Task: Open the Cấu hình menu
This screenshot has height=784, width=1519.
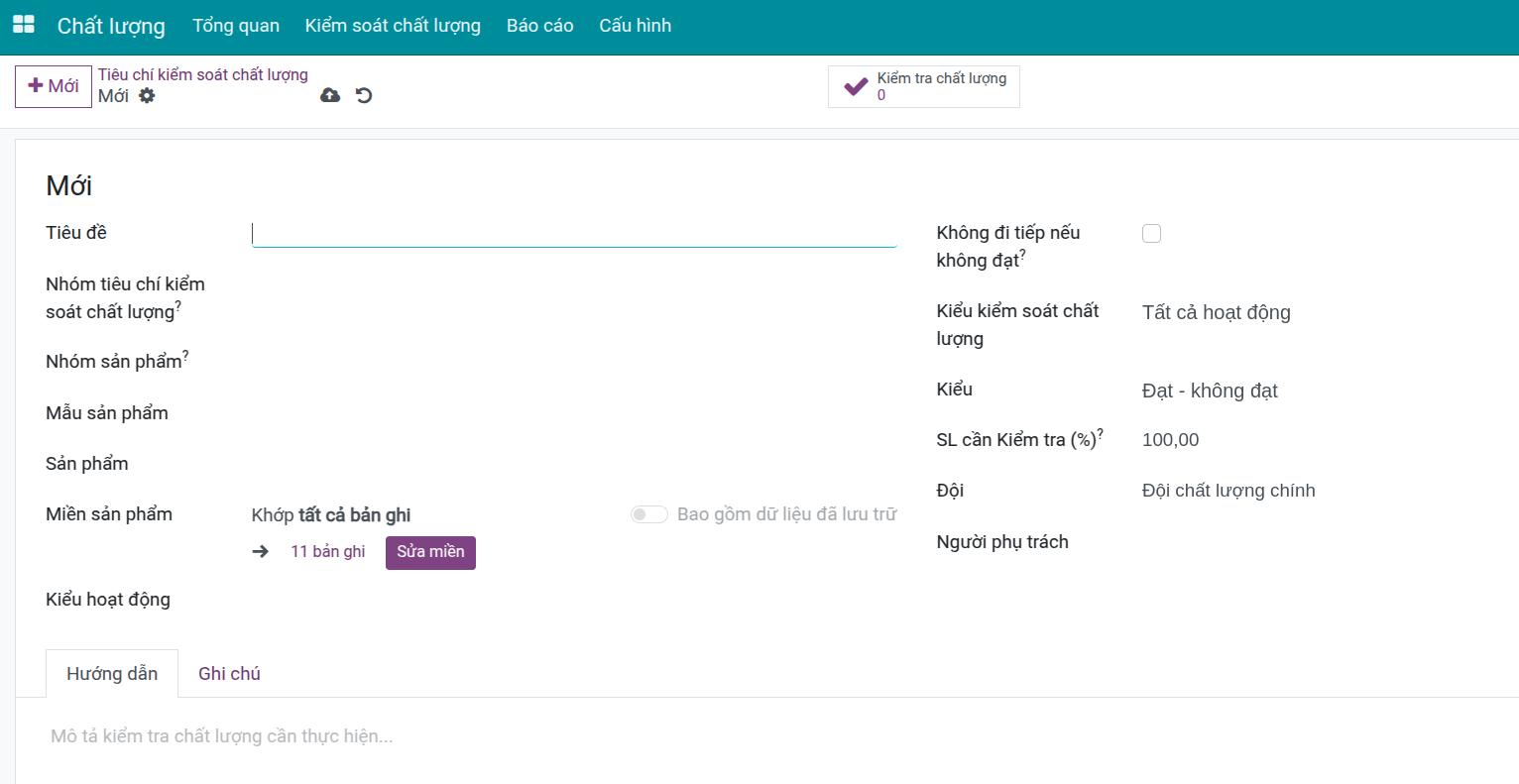Action: point(636,26)
